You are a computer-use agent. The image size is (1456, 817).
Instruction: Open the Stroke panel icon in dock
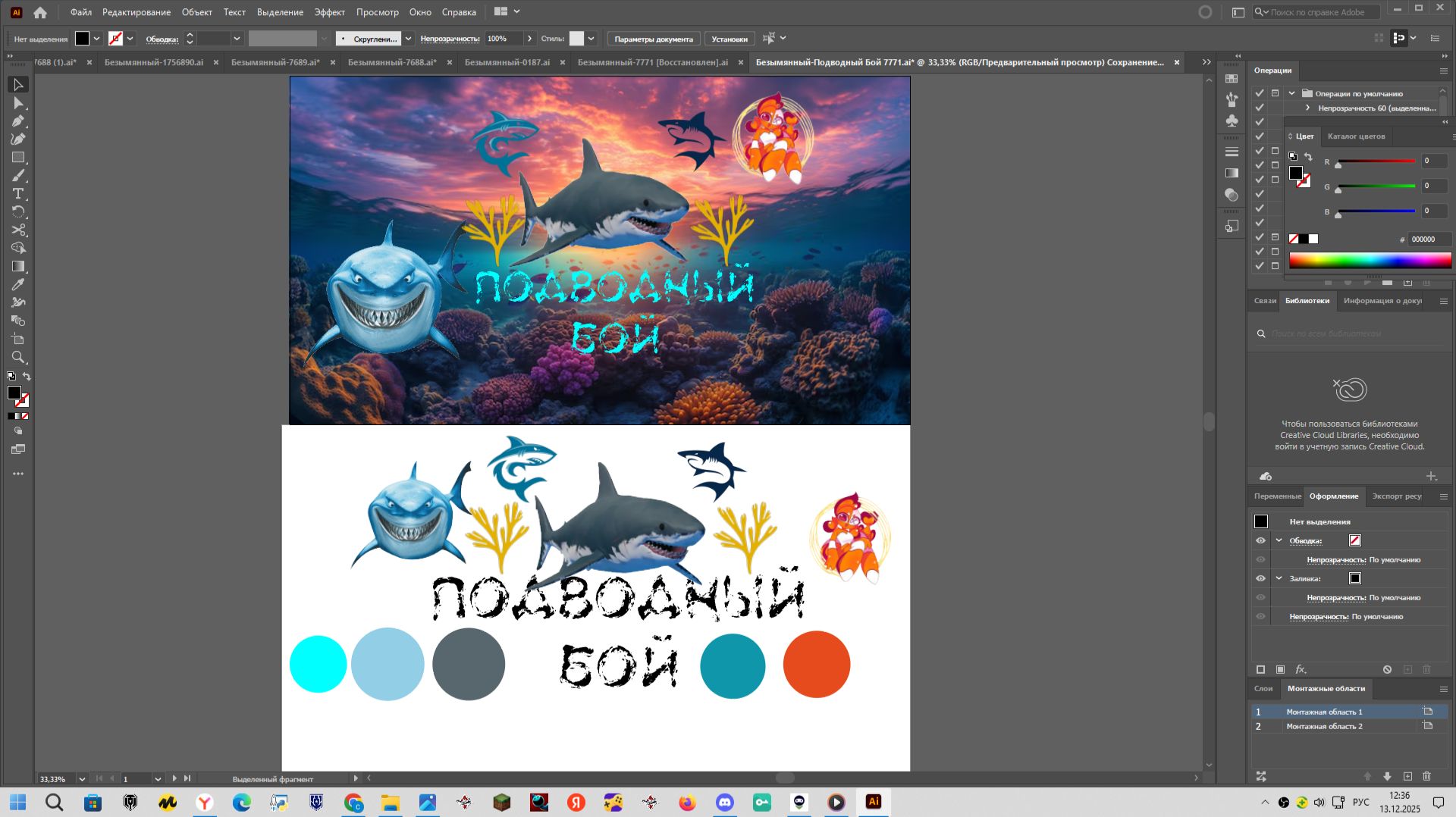(1232, 152)
